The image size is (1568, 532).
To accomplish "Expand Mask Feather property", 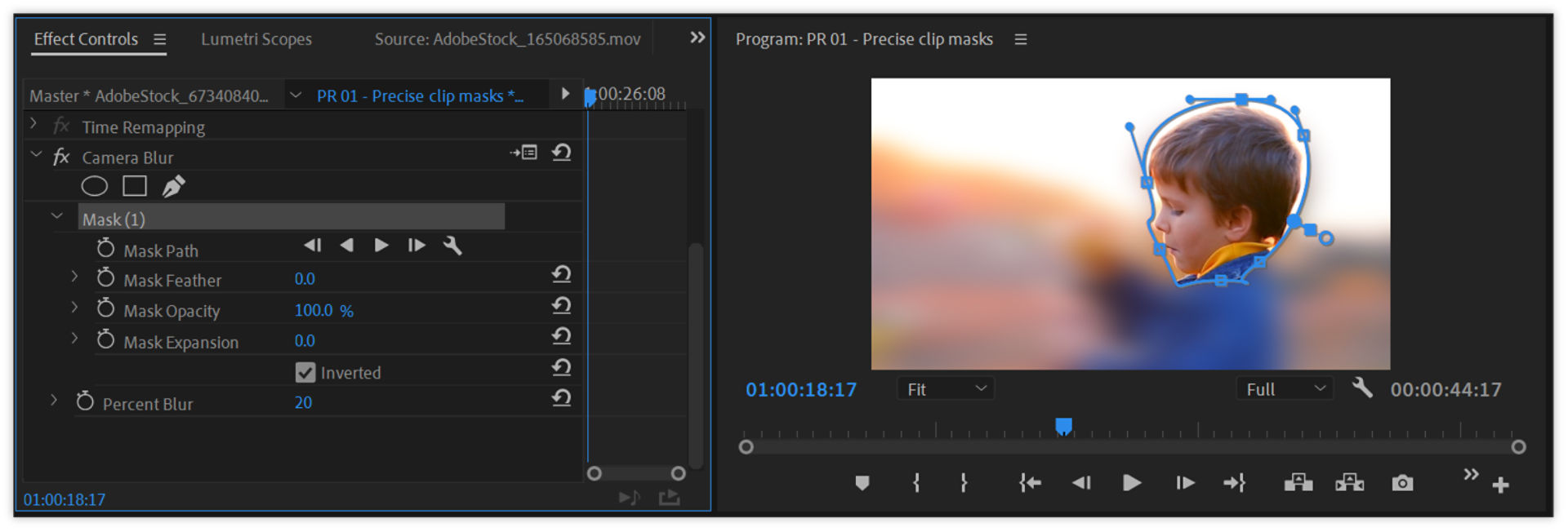I will [74, 277].
